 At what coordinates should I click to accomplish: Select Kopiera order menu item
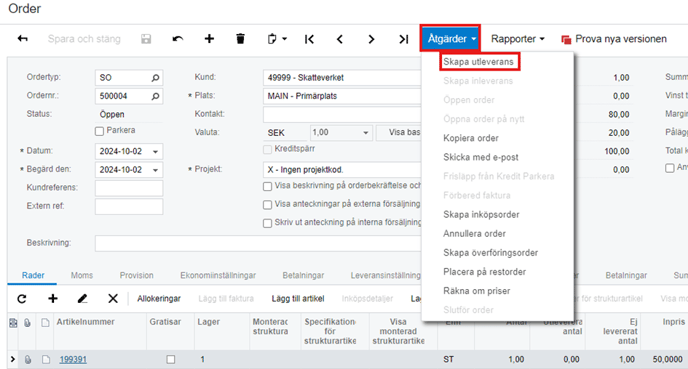pos(471,138)
